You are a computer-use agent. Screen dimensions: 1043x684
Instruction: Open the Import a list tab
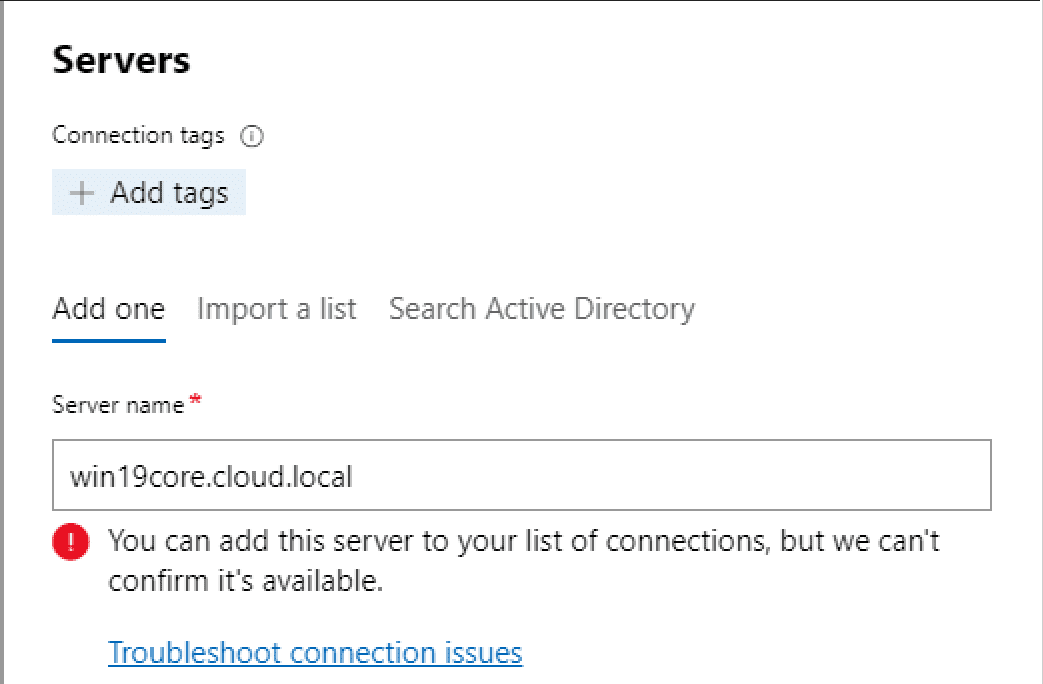[276, 309]
